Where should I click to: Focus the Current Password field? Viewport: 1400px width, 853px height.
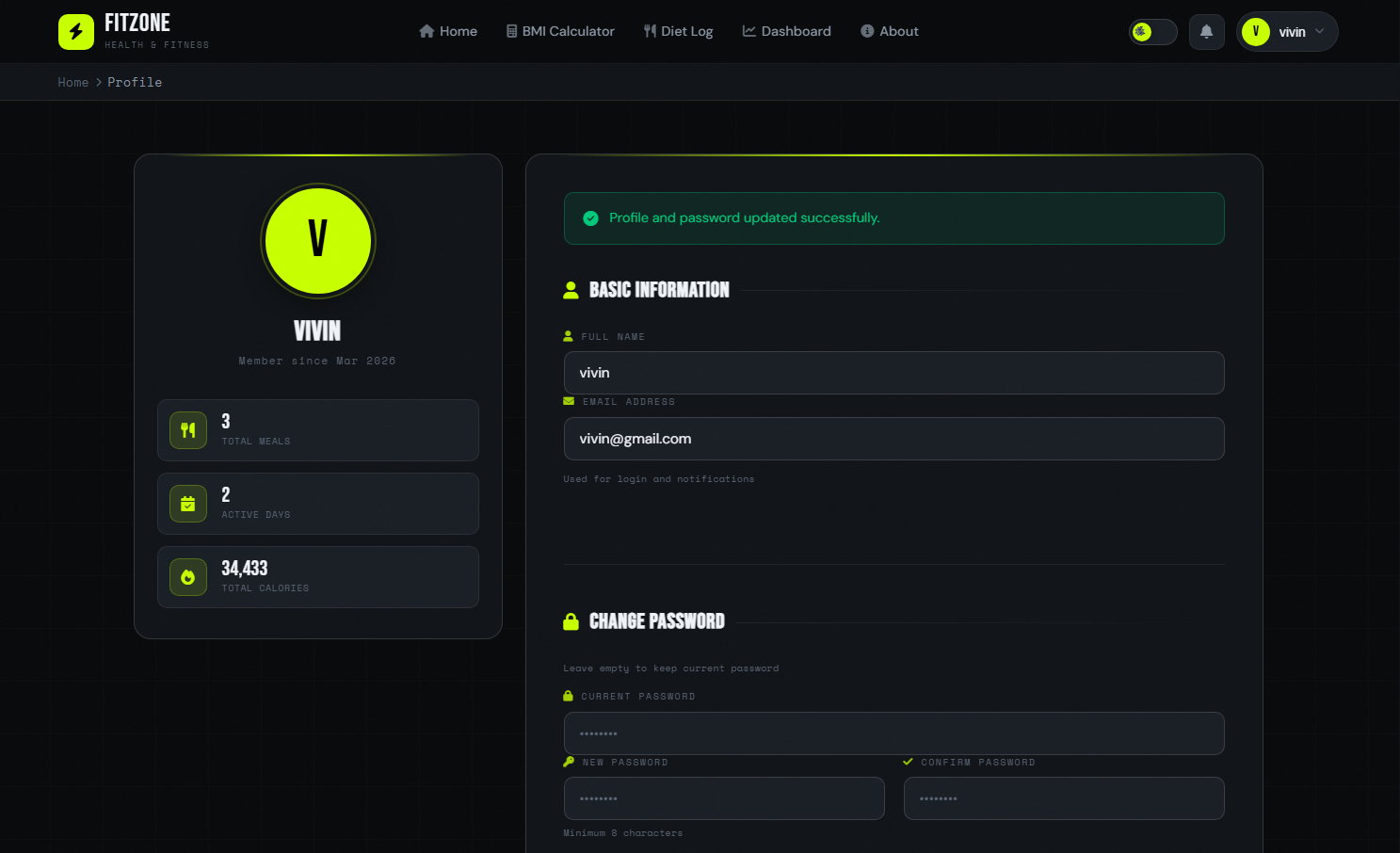(894, 733)
